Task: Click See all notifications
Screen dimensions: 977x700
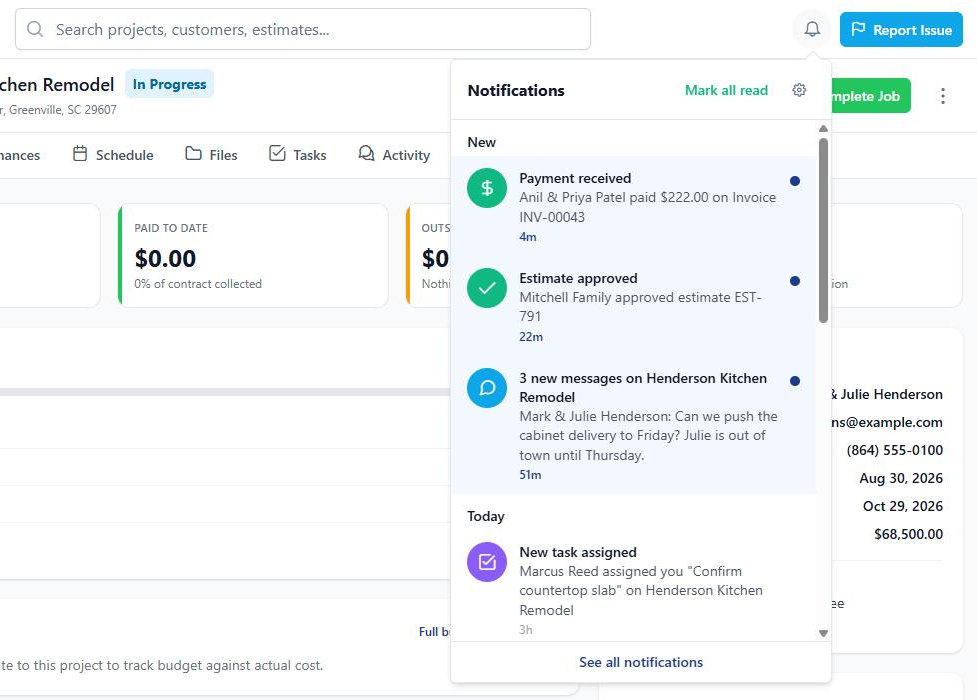Action: pos(641,662)
